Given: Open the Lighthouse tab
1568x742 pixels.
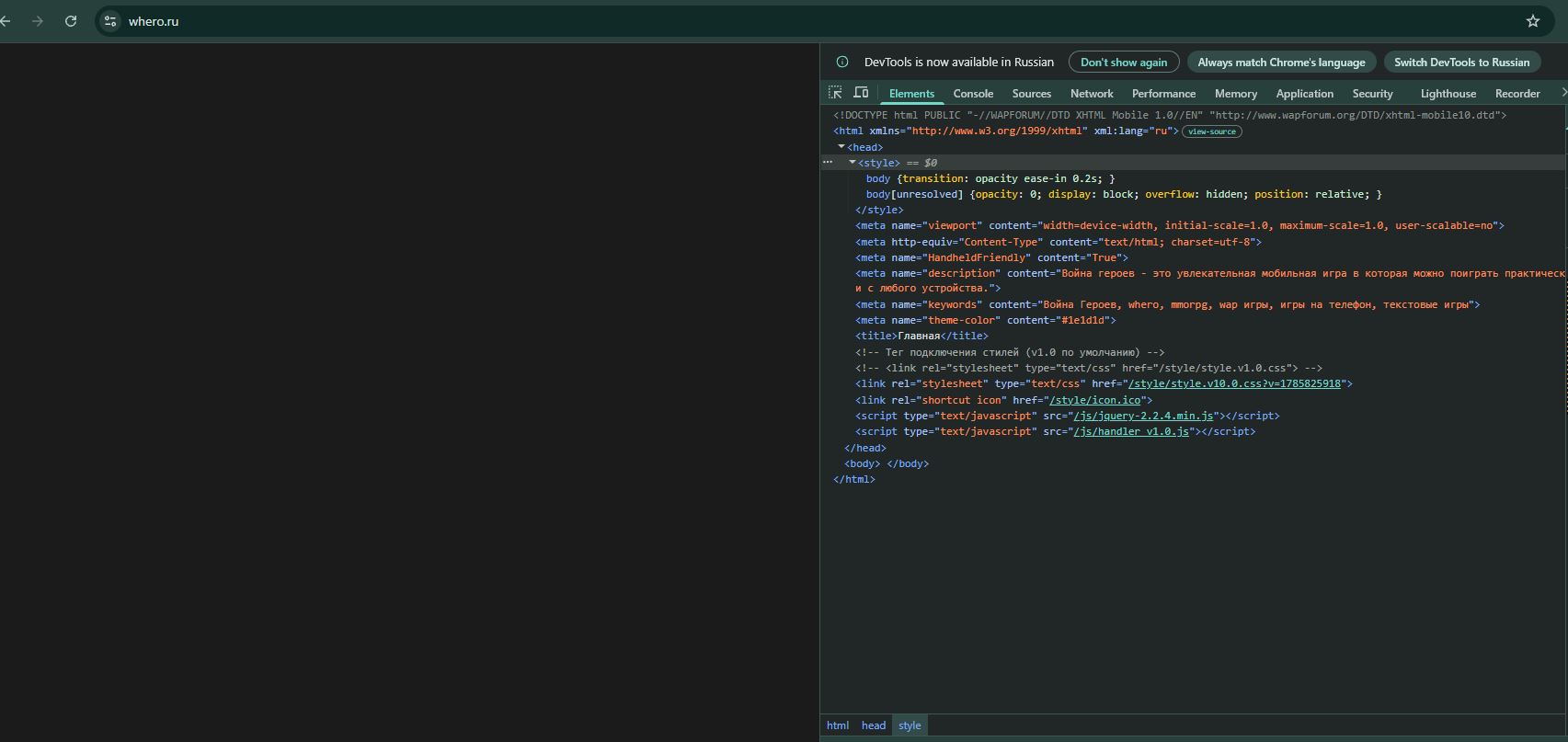Looking at the screenshot, I should point(1448,94).
